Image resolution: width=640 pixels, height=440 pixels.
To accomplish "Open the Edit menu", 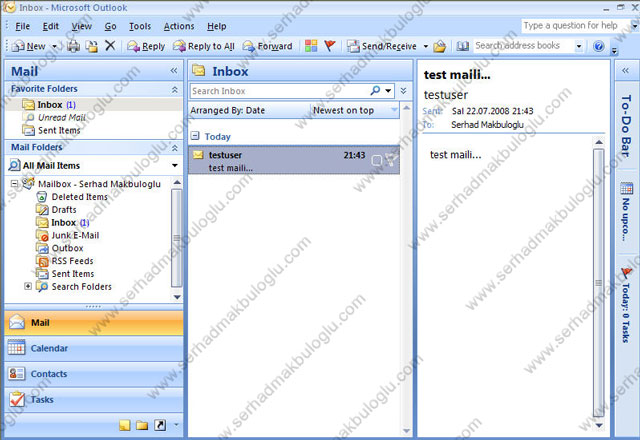I will (51, 26).
